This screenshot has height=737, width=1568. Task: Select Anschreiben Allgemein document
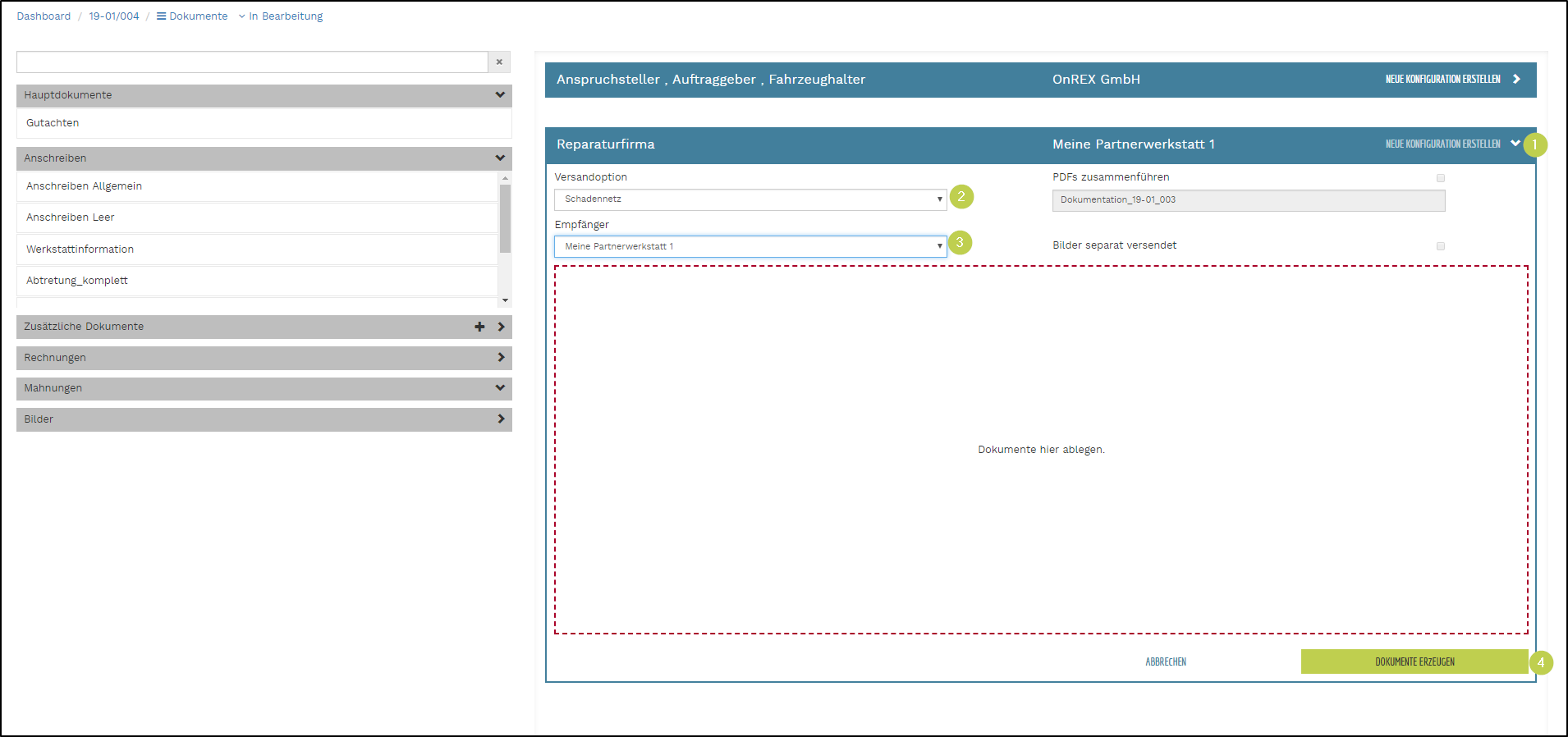point(84,186)
